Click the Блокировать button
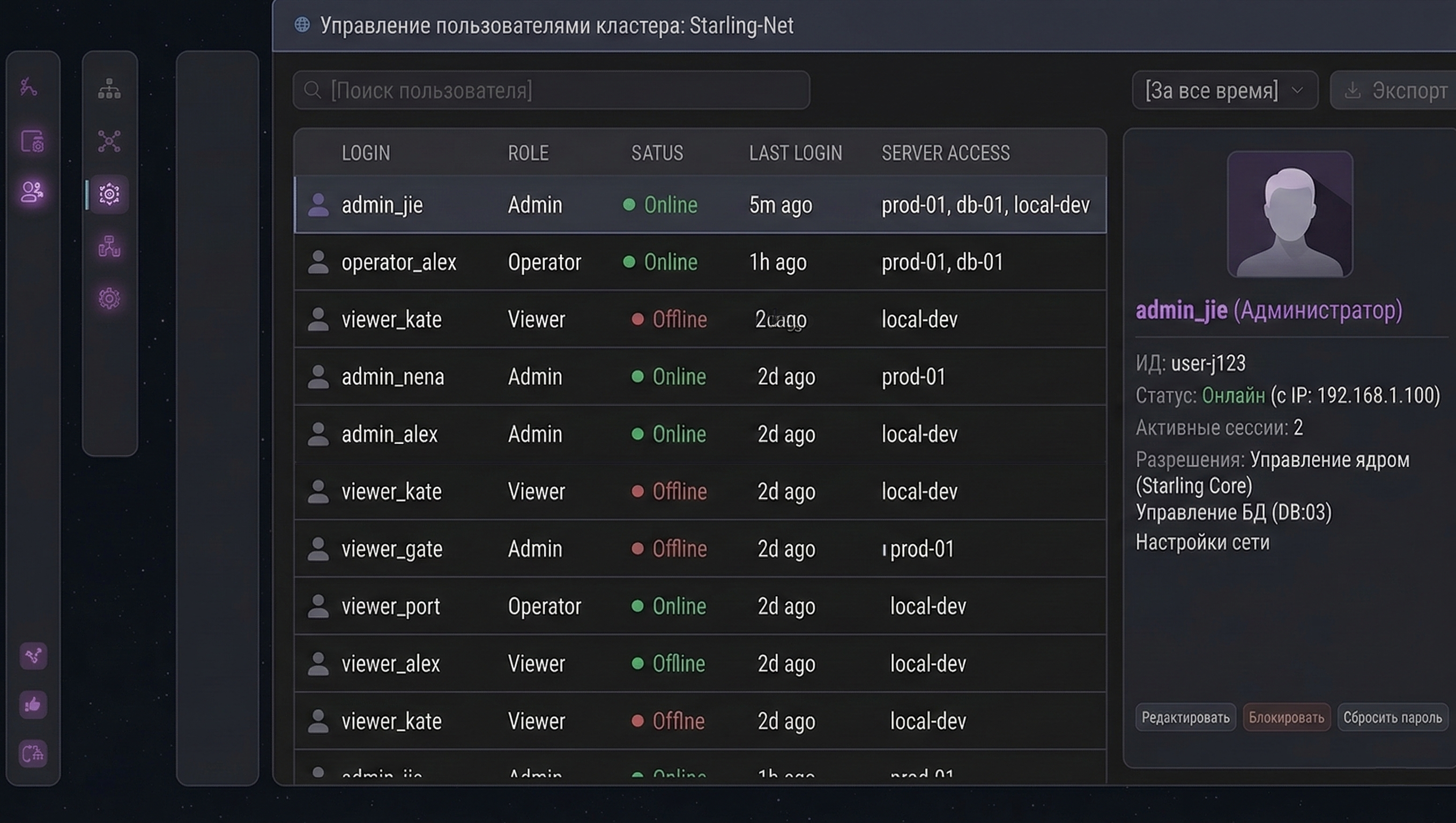The image size is (1456, 823). (1286, 717)
